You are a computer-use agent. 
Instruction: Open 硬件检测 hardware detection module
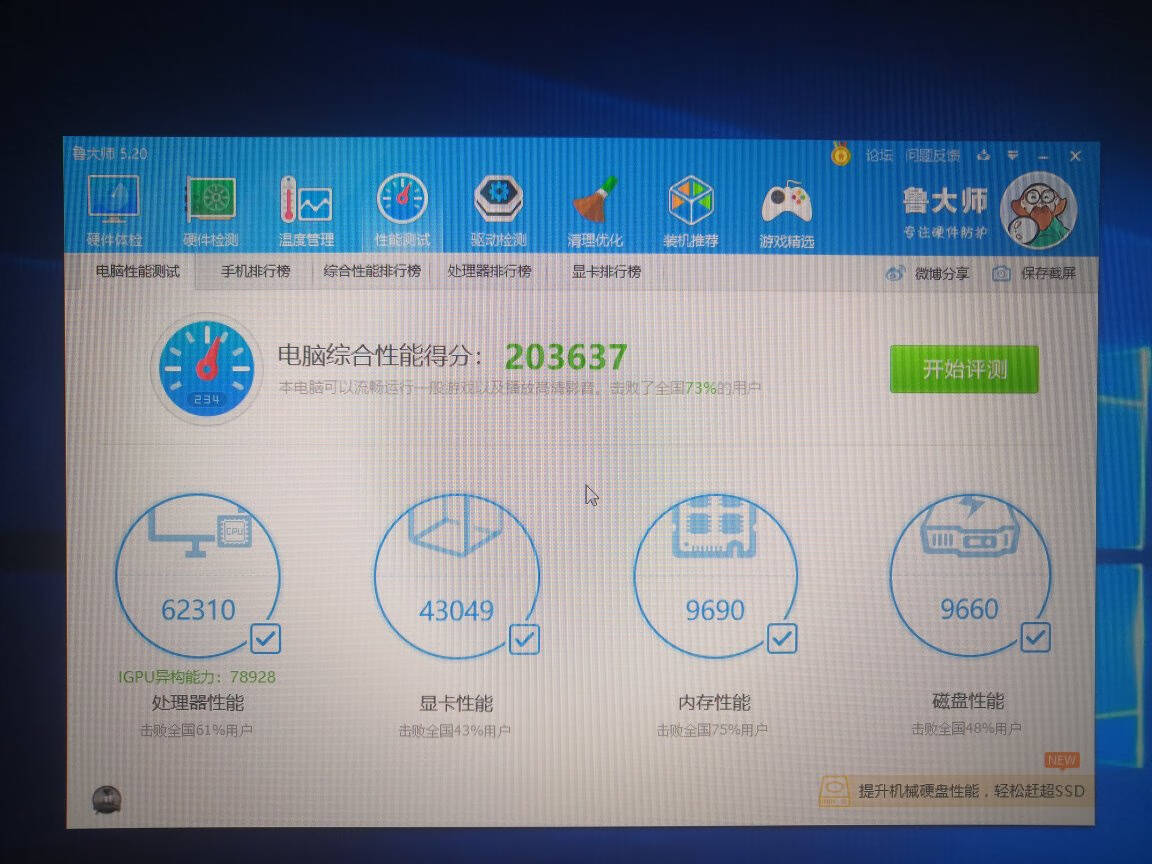click(210, 212)
